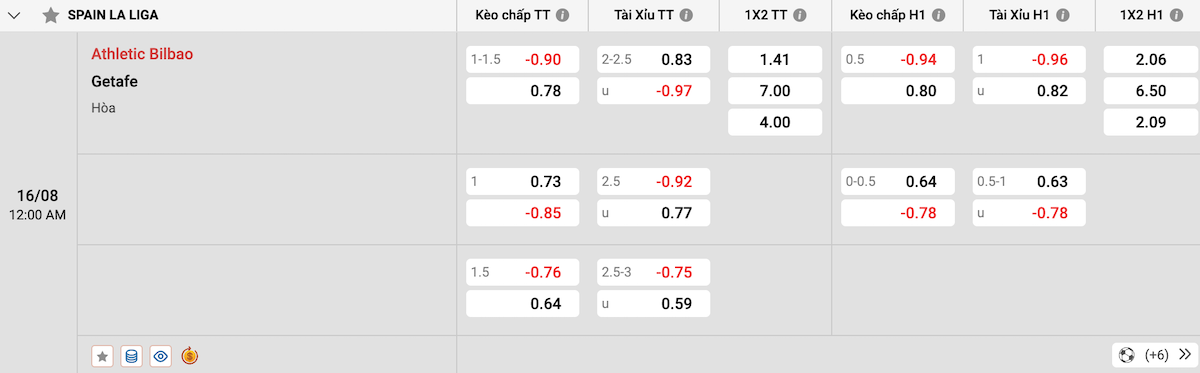The height and width of the screenshot is (373, 1200).
Task: Click the info icon next to 1X2 TT
Action: (807, 16)
